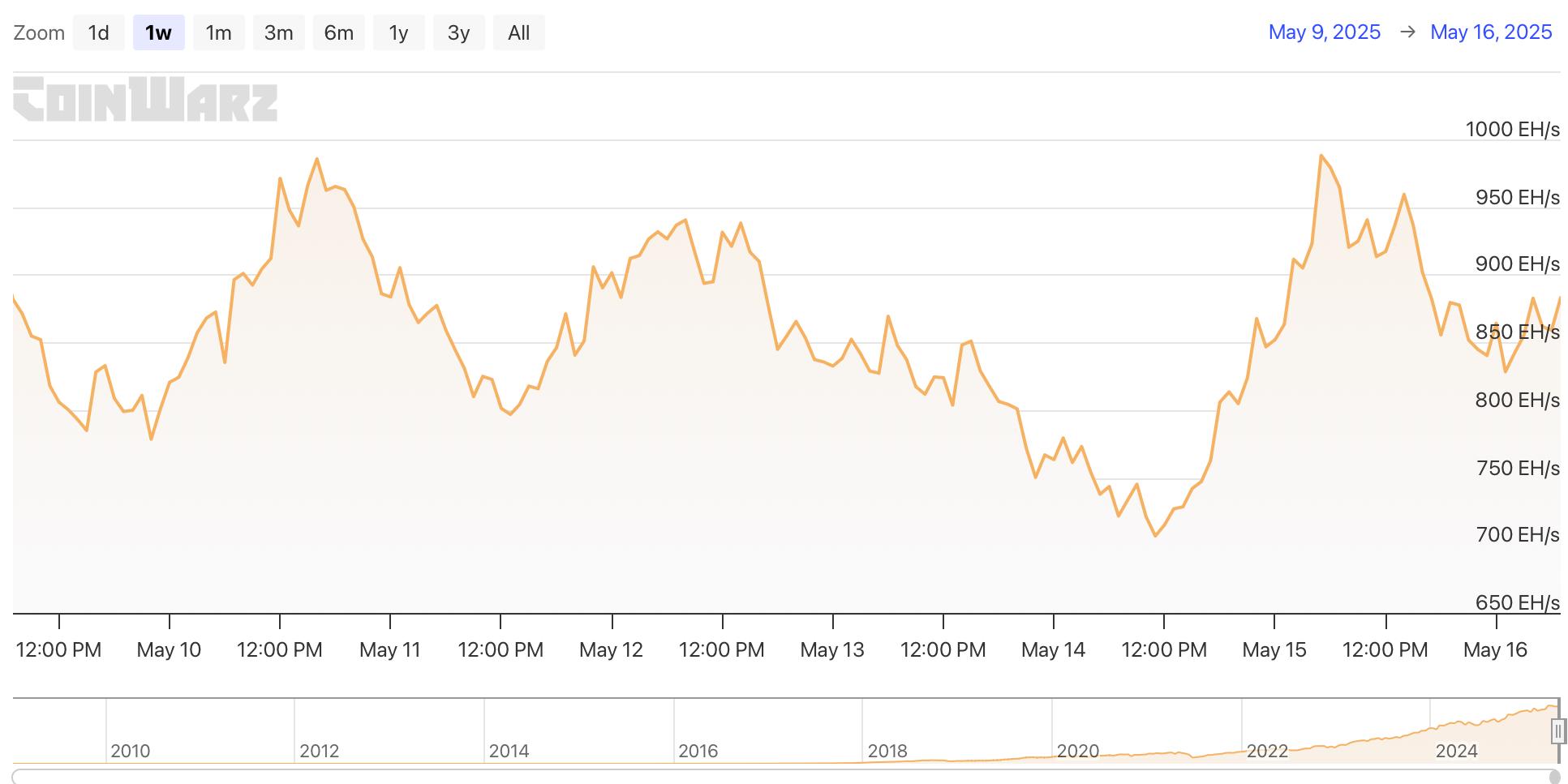Viewport: 1568px width, 784px height.
Task: Click the navigator horizontal scrollbar track
Action: (784, 778)
